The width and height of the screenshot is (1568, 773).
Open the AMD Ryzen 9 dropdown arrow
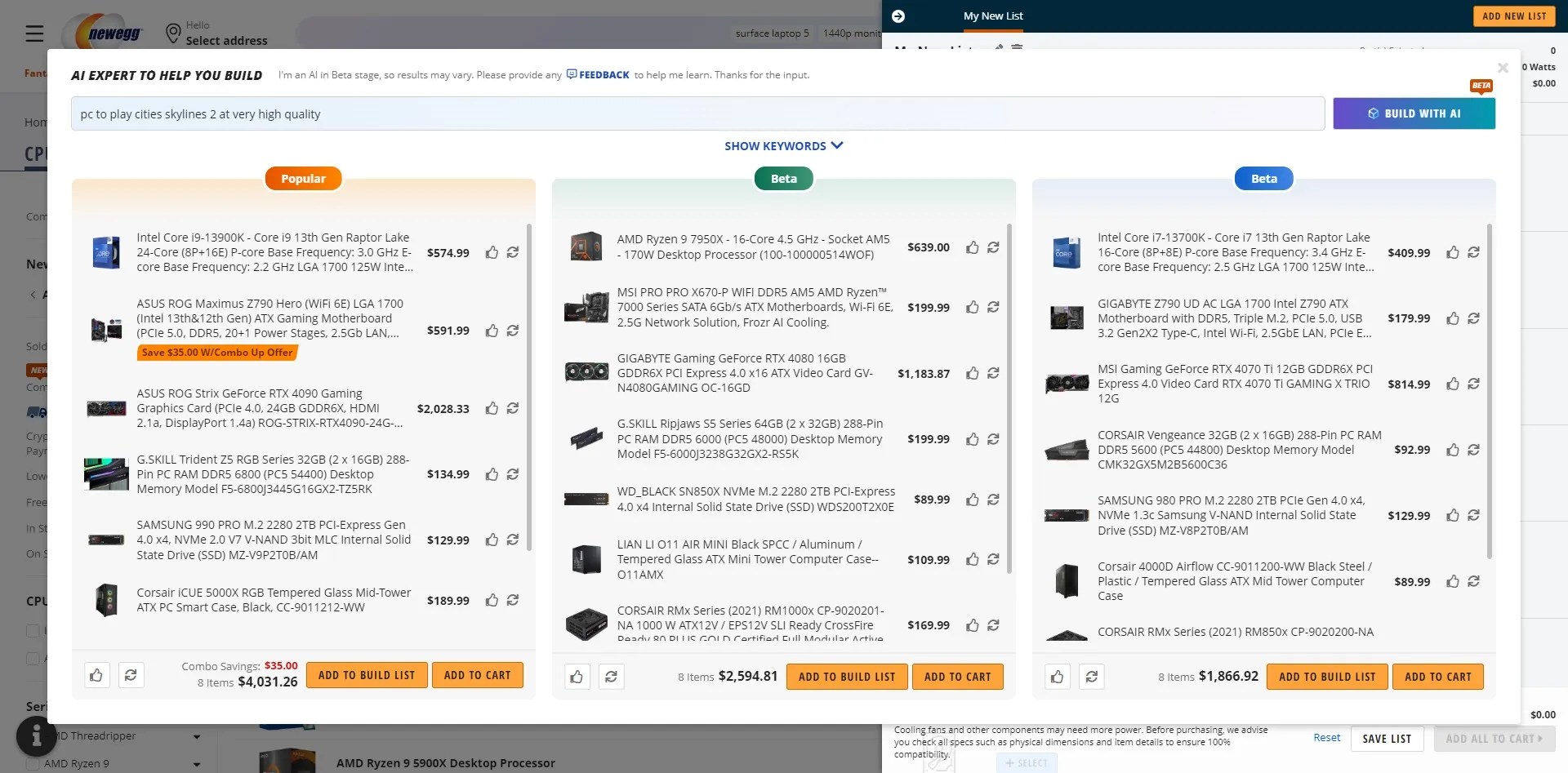tap(196, 763)
